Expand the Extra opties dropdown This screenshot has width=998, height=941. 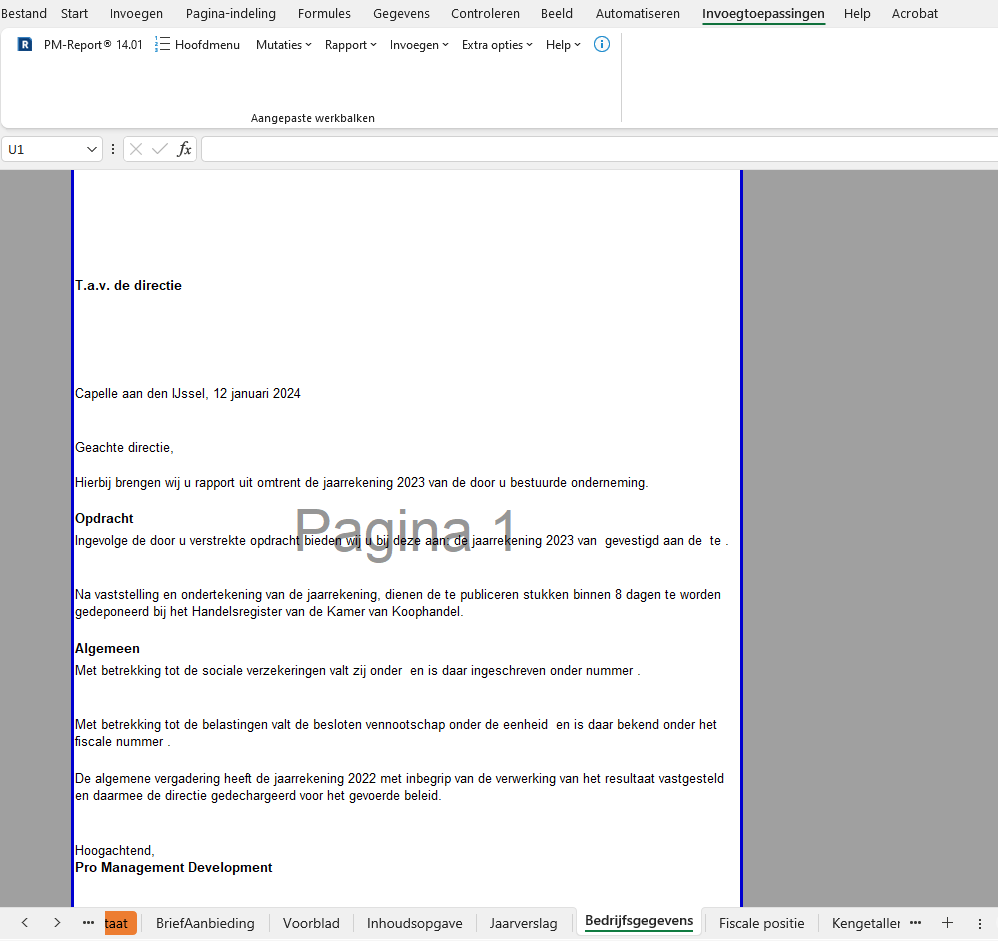click(497, 45)
